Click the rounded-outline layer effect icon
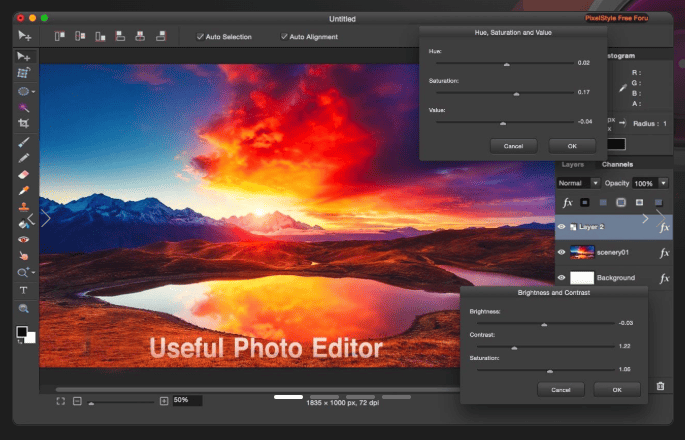 621,202
